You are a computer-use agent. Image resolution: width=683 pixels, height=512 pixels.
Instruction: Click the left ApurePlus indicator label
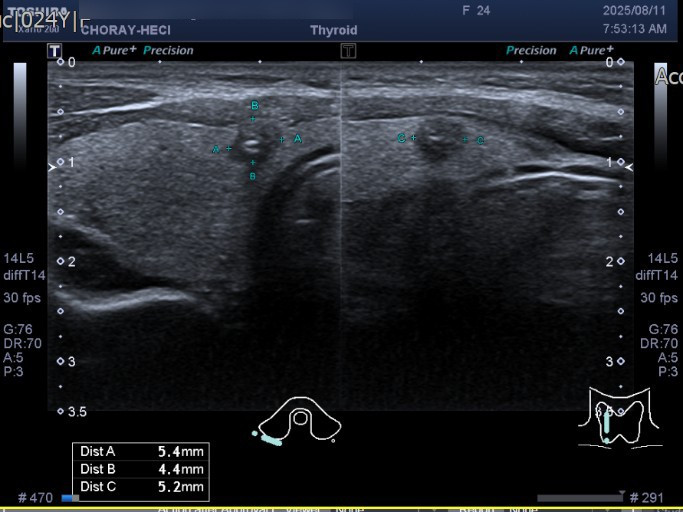[114, 50]
